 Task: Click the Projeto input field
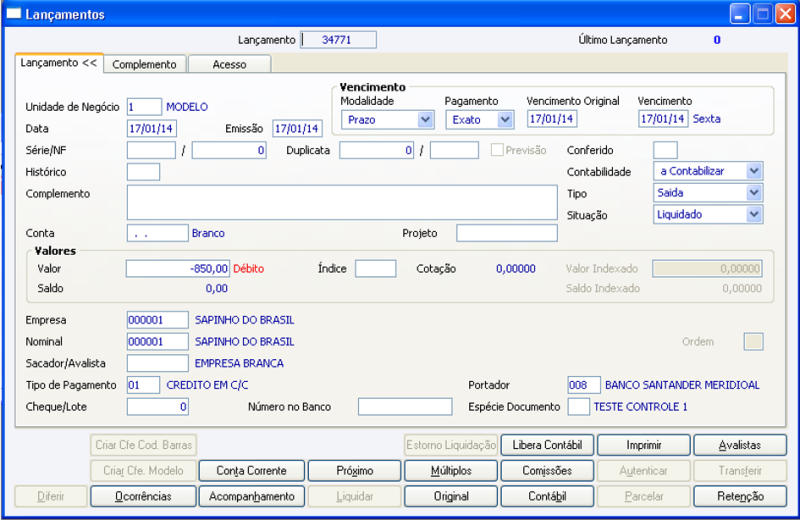[x=507, y=233]
